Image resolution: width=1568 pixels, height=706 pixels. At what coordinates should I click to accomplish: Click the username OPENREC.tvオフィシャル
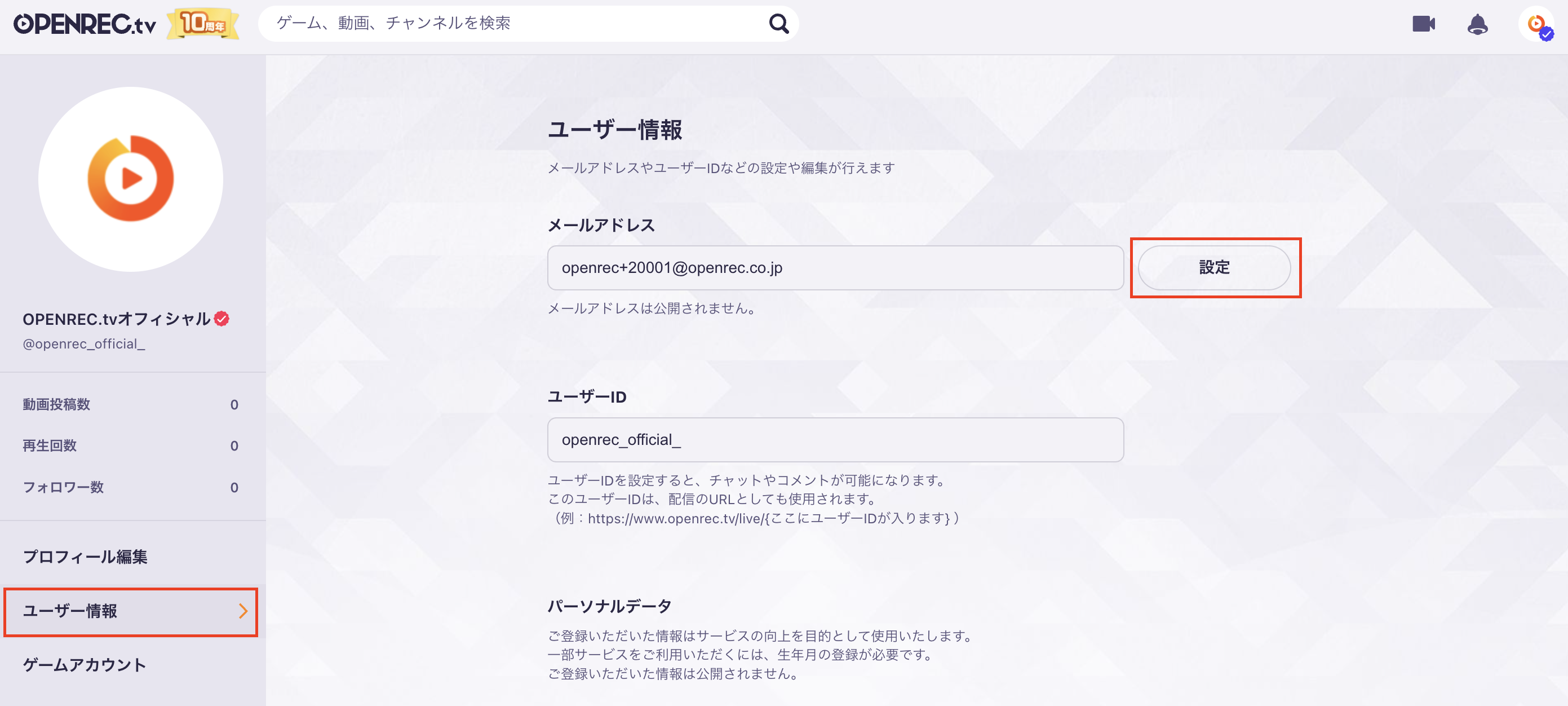116,319
